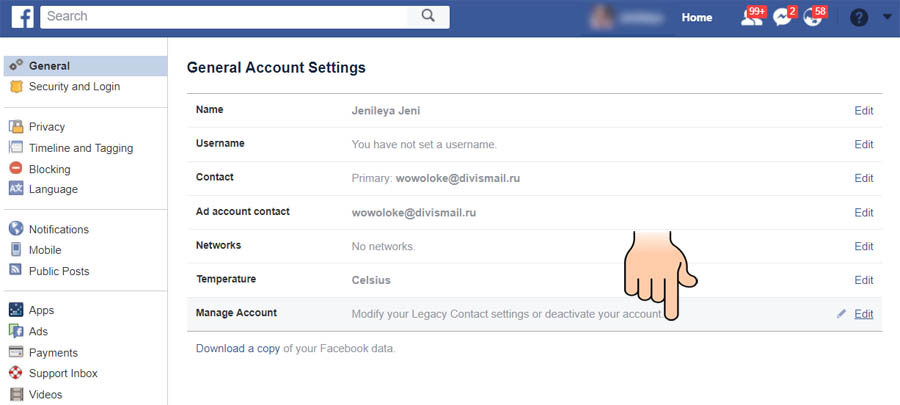
Task: Expand the account menu arrow in top bar
Action: pyautogui.click(x=887, y=17)
